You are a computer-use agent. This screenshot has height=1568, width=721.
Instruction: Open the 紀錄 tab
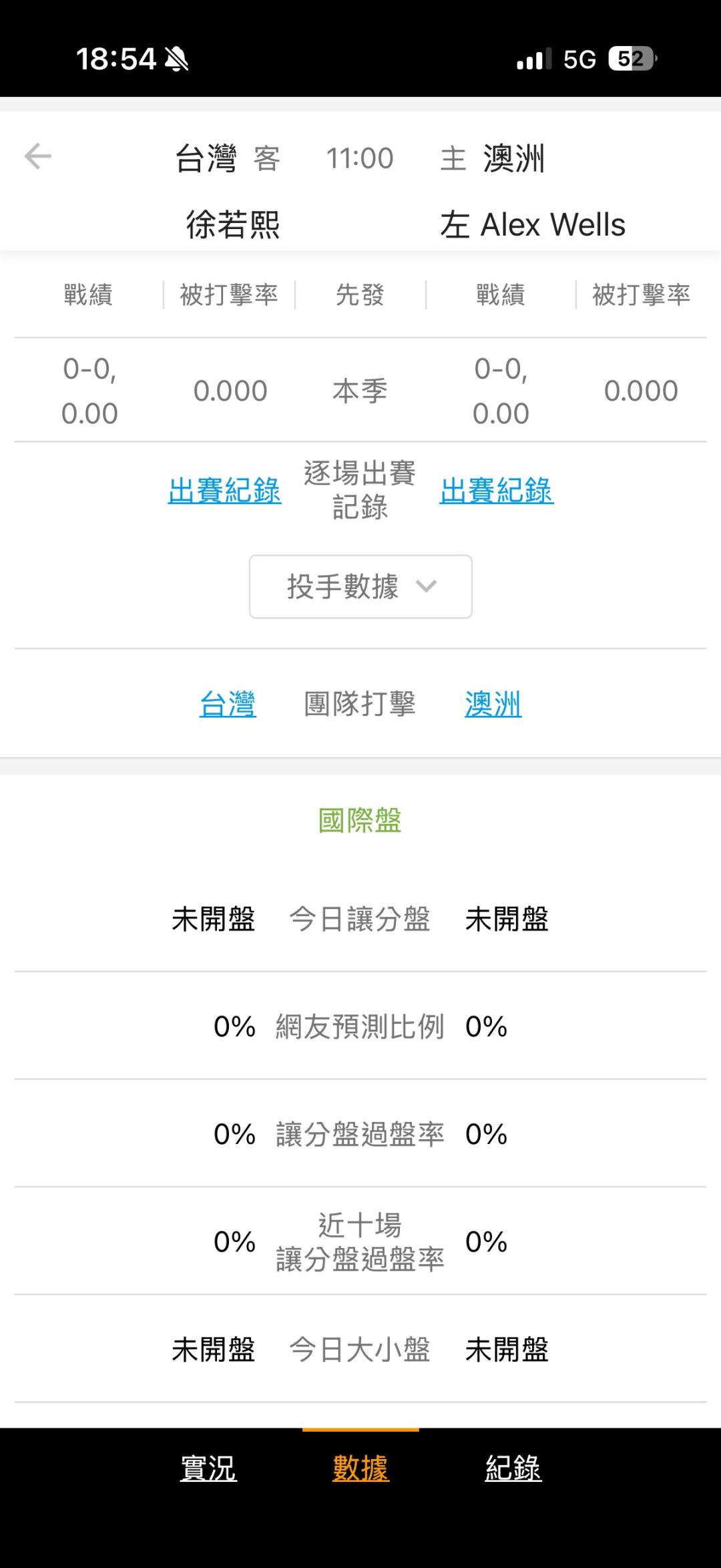click(513, 1468)
